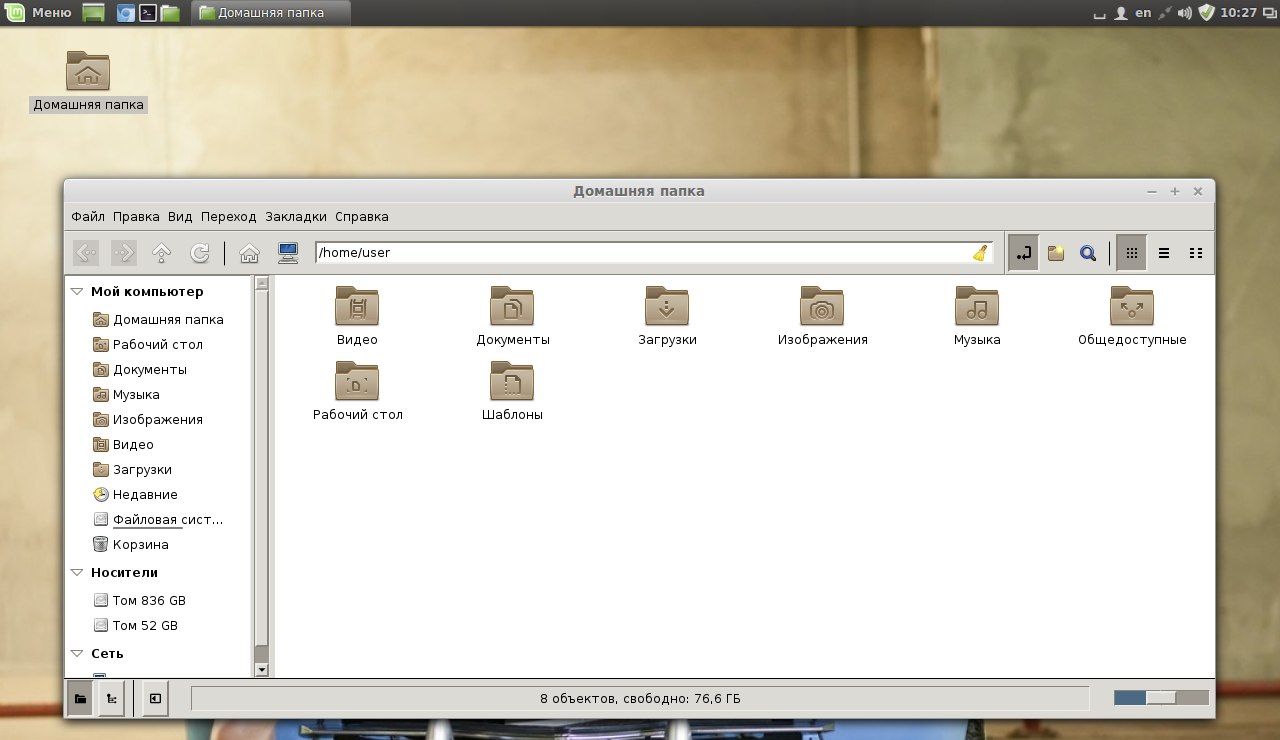Open Домашняя папка desktop icon
This screenshot has height=740, width=1280.
(88, 81)
